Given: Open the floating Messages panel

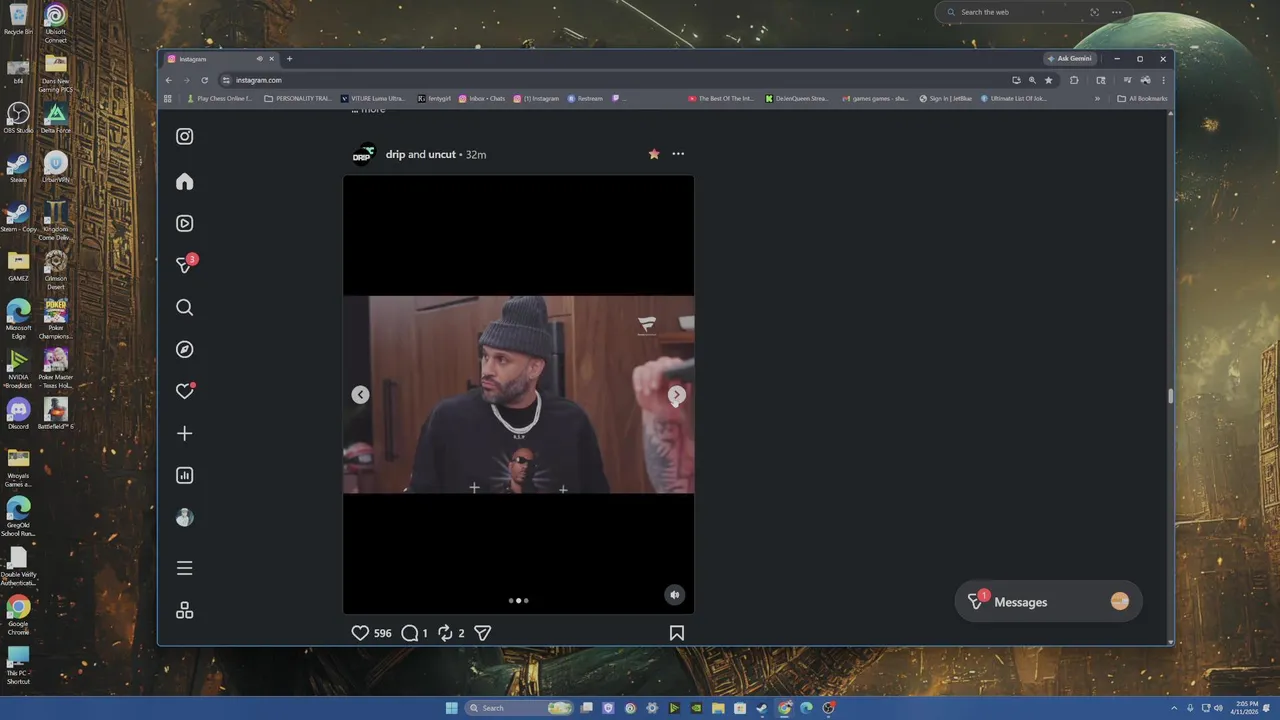Looking at the screenshot, I should coord(1048,602).
